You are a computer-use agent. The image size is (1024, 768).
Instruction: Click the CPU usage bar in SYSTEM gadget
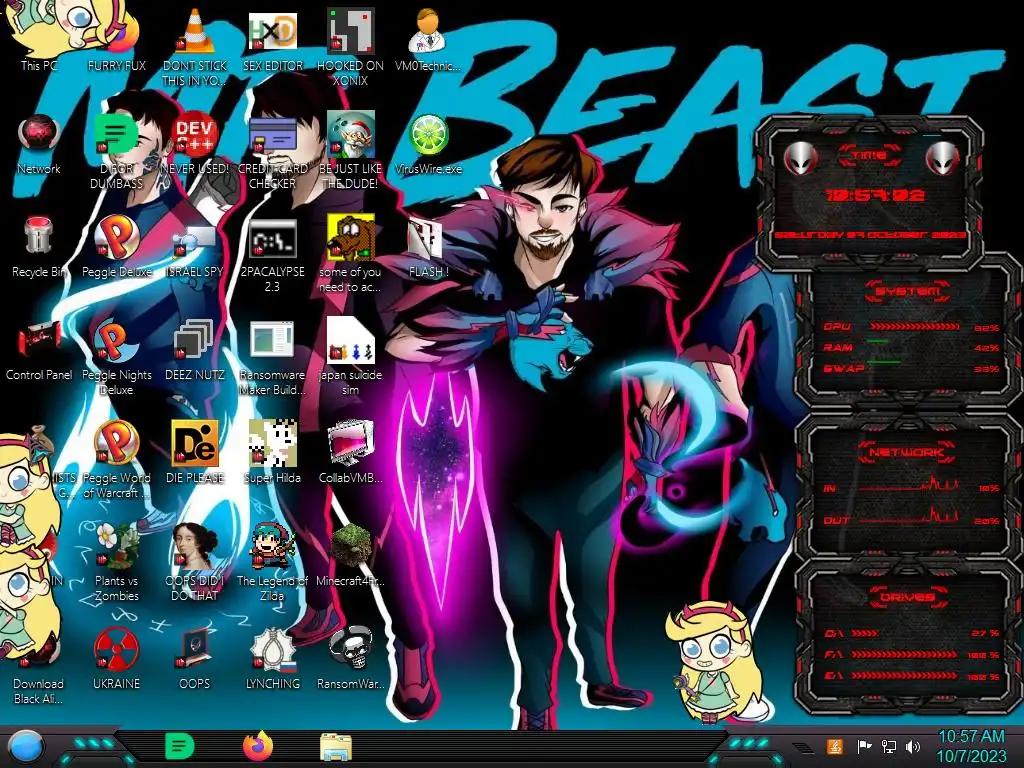914,327
